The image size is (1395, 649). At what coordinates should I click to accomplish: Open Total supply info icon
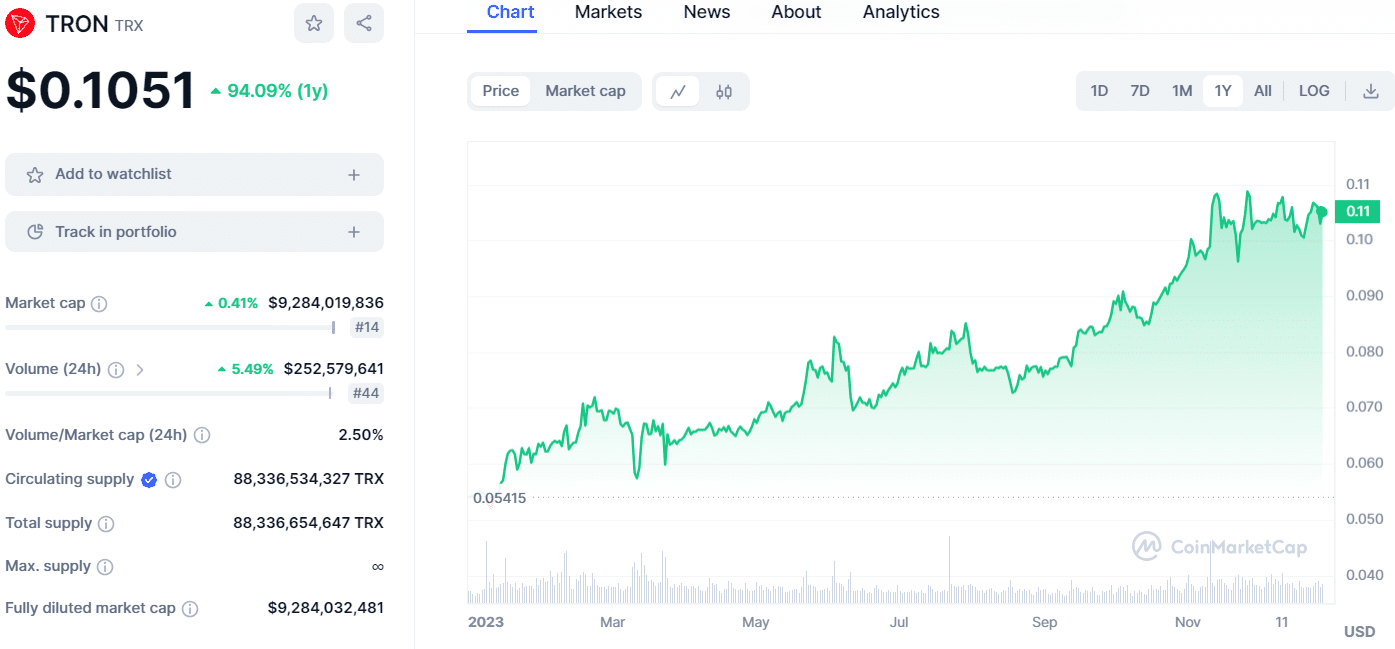pos(106,524)
